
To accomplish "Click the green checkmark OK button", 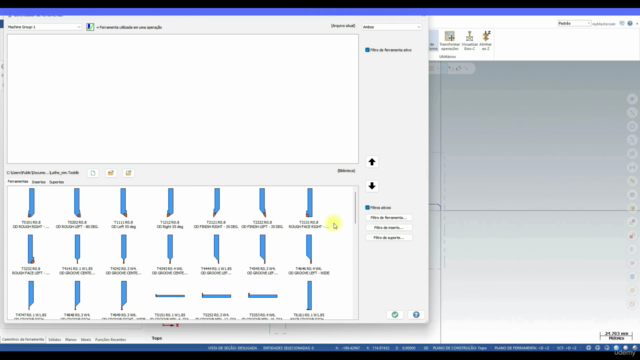I will (x=395, y=315).
